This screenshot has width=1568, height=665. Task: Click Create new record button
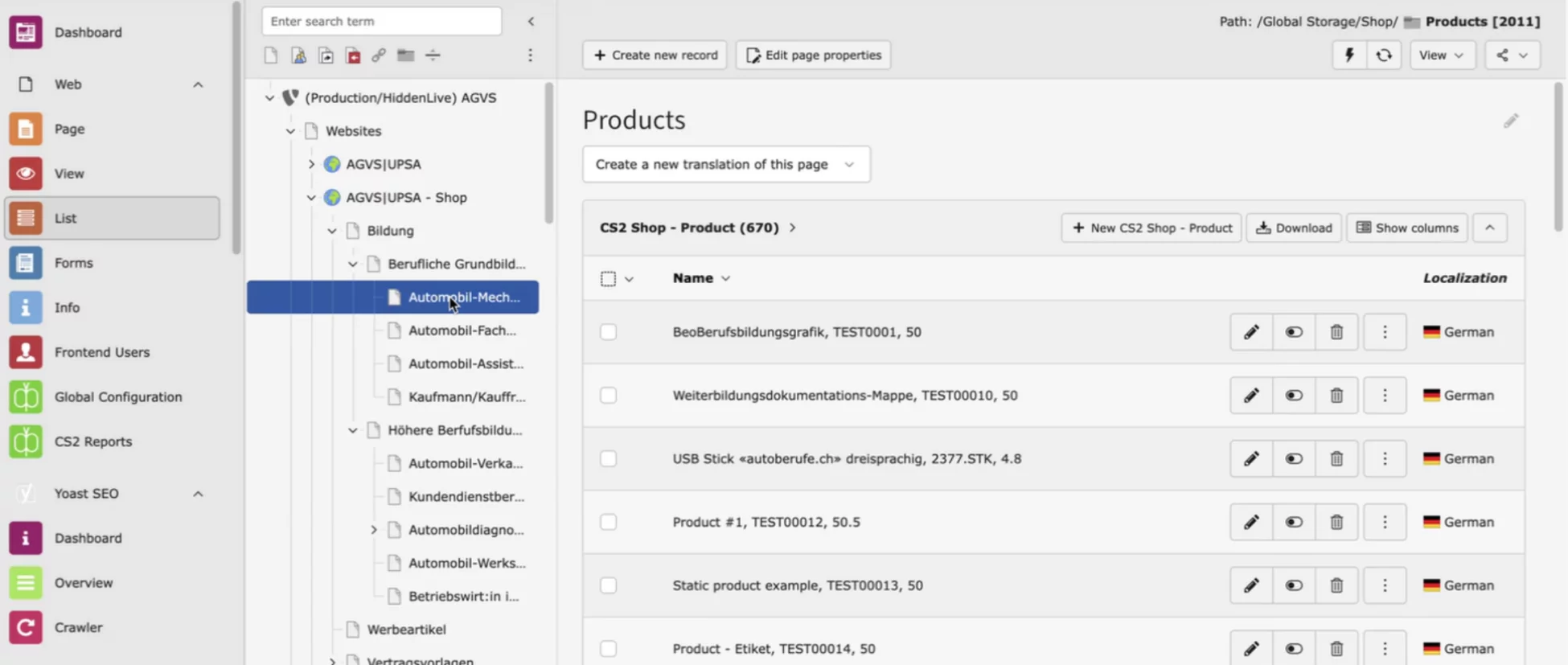tap(655, 55)
